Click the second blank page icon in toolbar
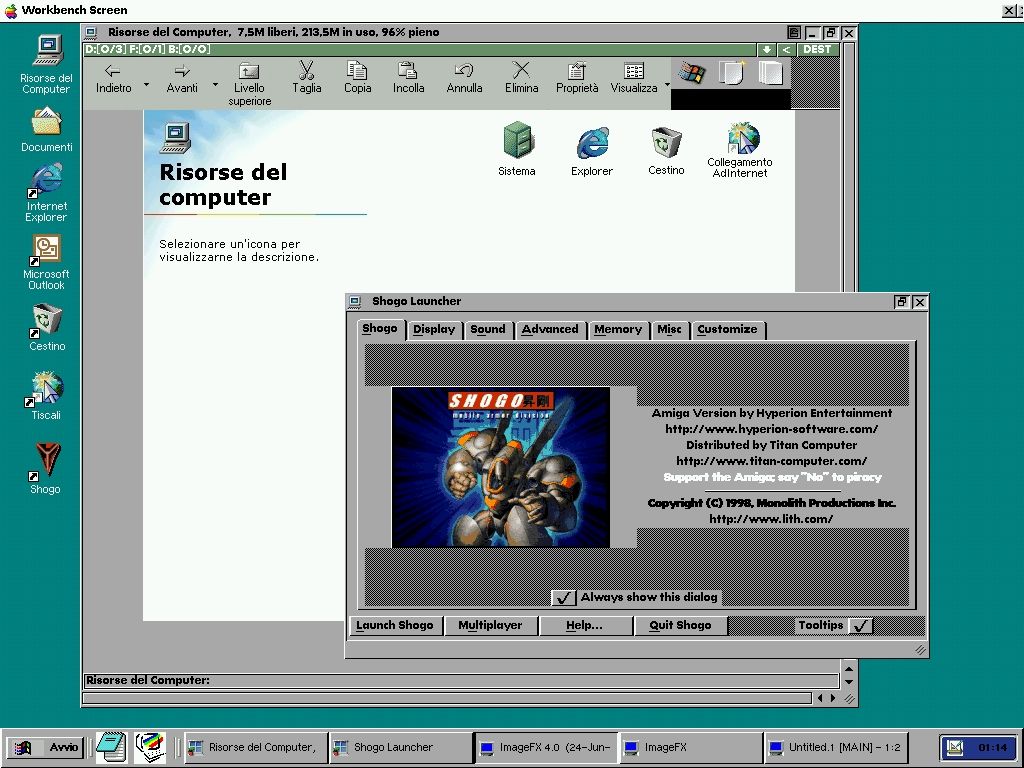This screenshot has height=768, width=1024. (771, 72)
